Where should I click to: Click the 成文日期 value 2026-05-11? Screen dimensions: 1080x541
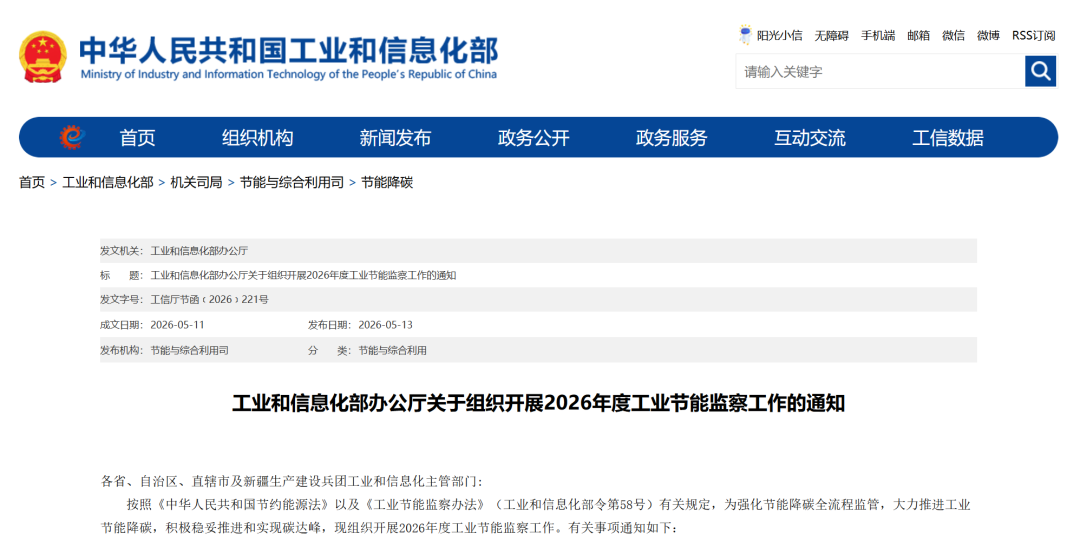coord(177,325)
